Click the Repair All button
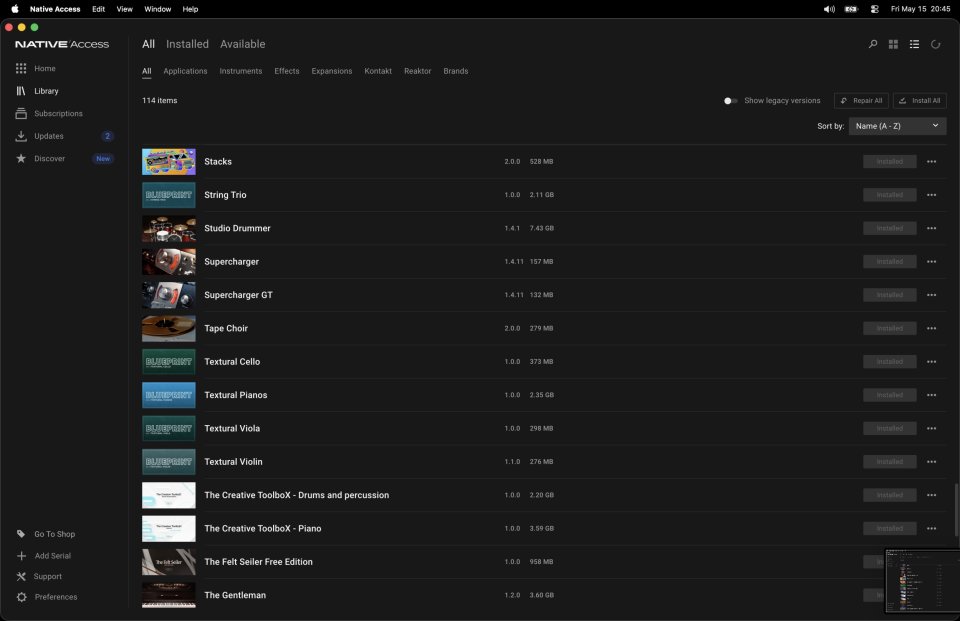 pyautogui.click(x=861, y=101)
